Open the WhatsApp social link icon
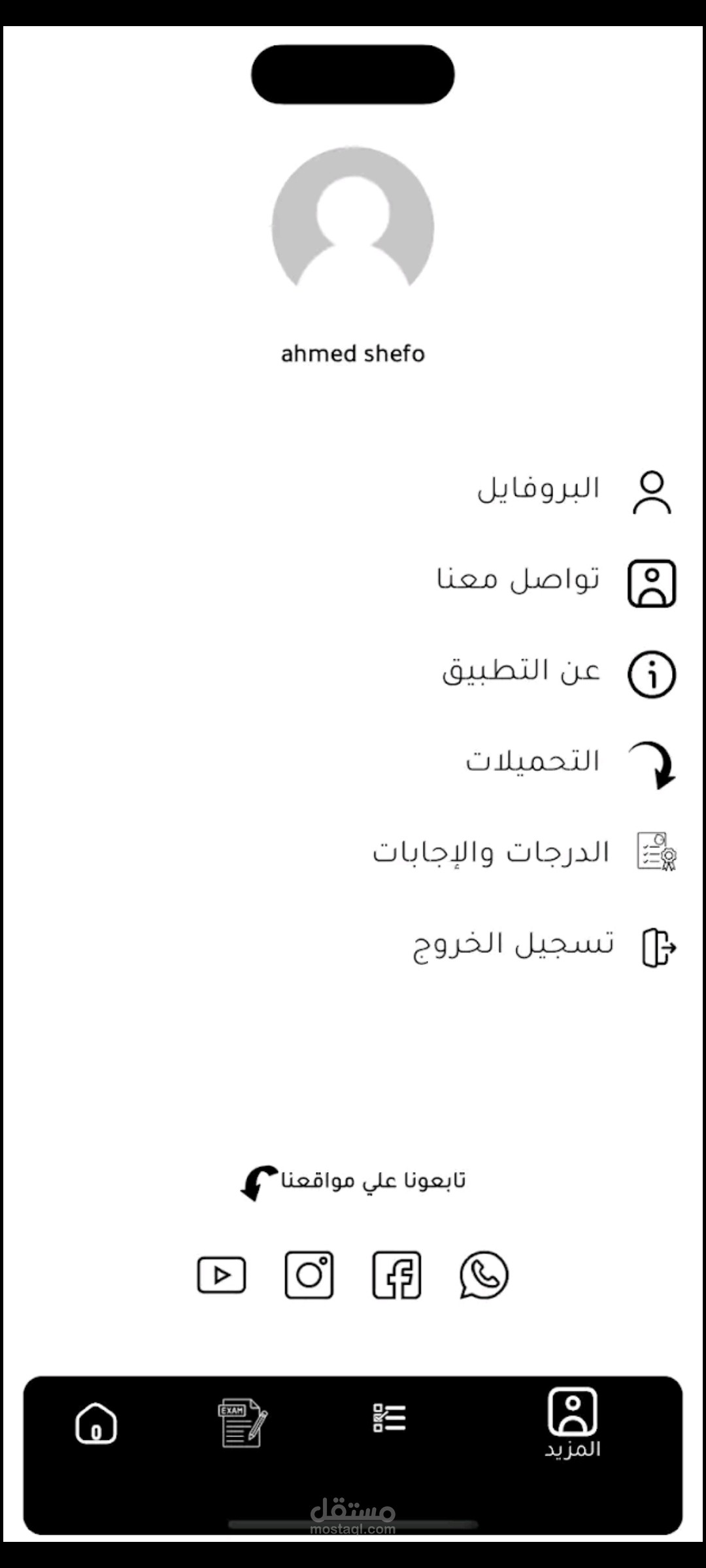706x1568 pixels. [484, 1275]
